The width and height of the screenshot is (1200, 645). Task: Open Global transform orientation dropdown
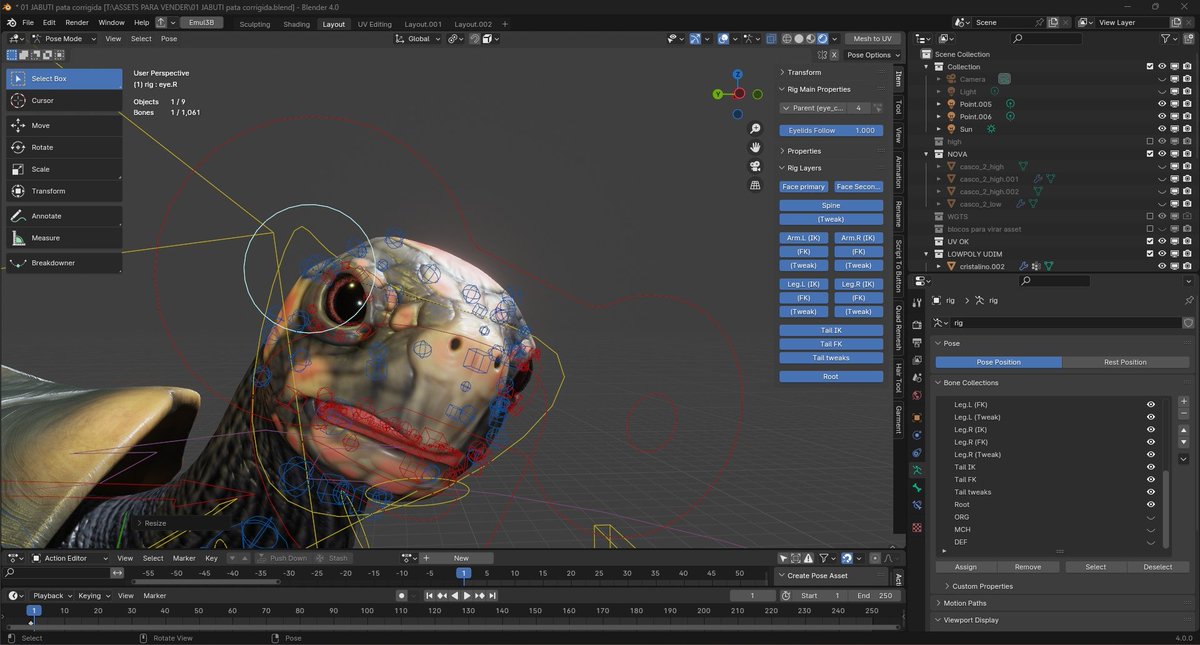tap(418, 38)
